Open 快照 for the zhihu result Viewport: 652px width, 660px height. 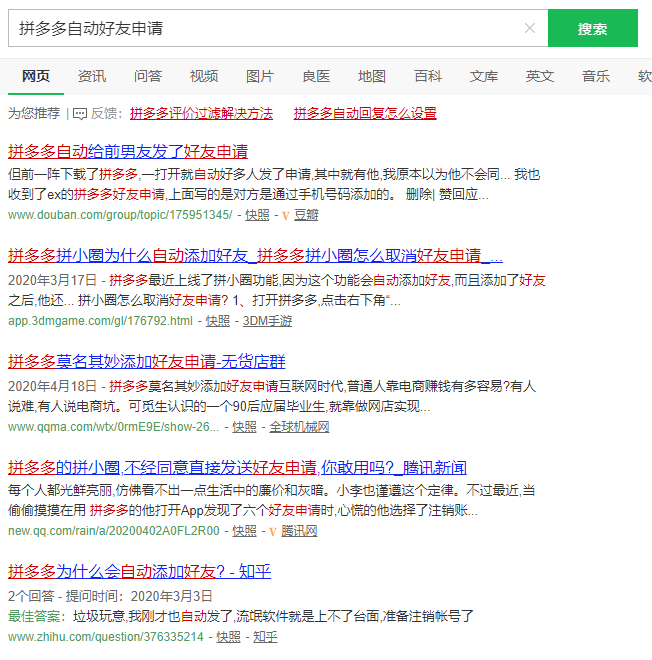228,637
